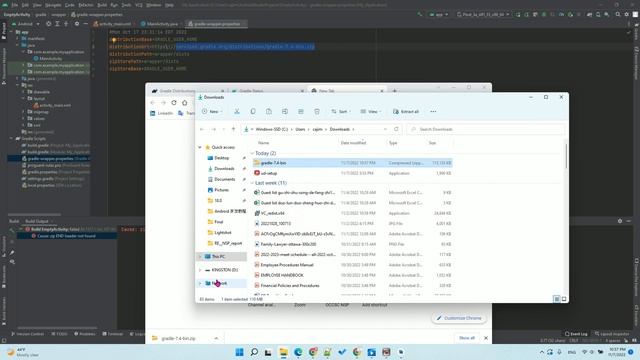
Task: Open the three-dot See more menu in Explorer
Action: point(433,111)
